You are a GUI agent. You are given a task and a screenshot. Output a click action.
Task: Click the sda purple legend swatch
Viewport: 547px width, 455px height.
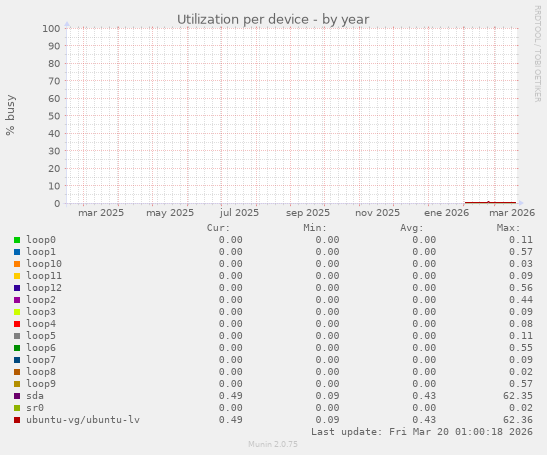[17, 396]
